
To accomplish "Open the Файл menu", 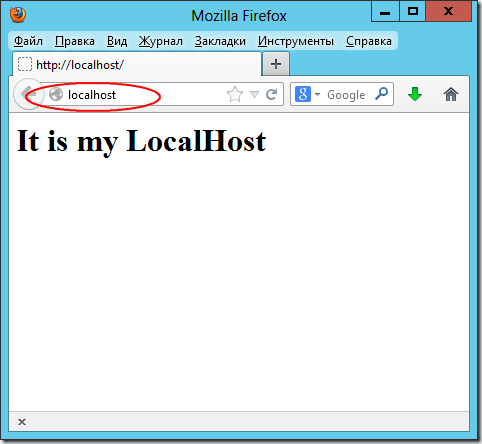I will click(28, 41).
